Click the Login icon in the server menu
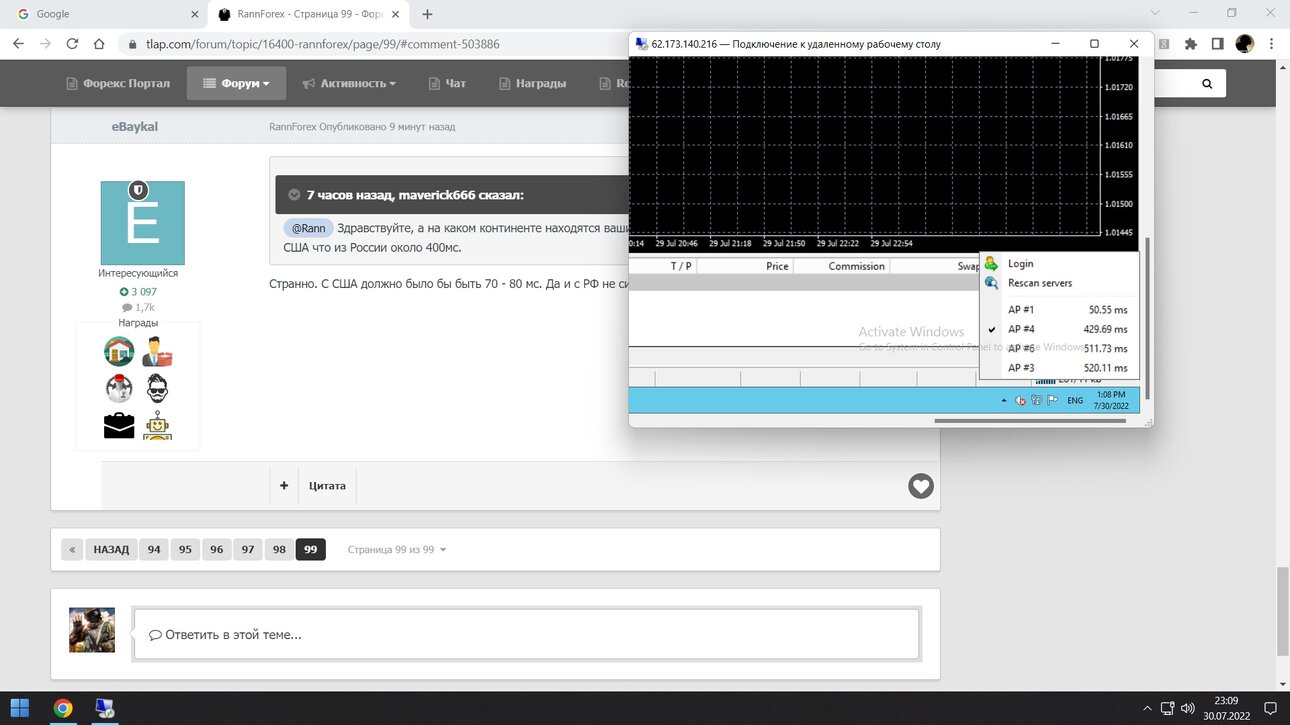This screenshot has width=1290, height=725. (x=991, y=263)
